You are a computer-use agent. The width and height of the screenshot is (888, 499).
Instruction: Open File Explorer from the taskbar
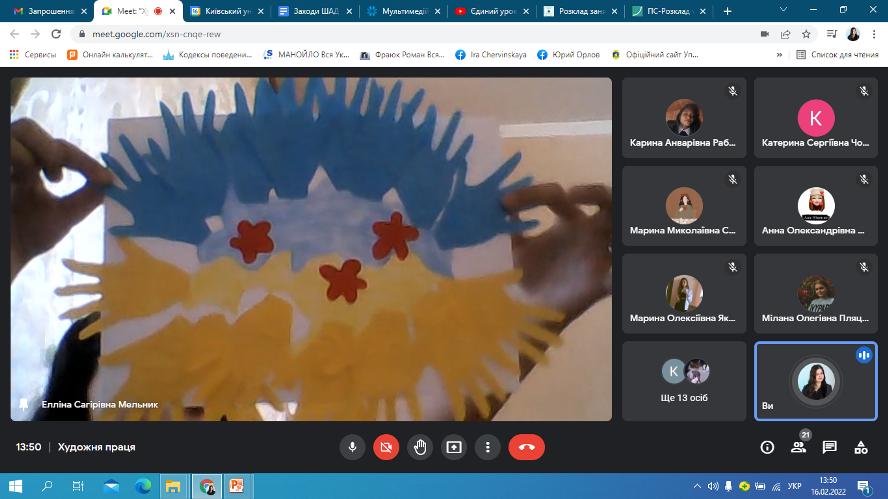pos(173,486)
